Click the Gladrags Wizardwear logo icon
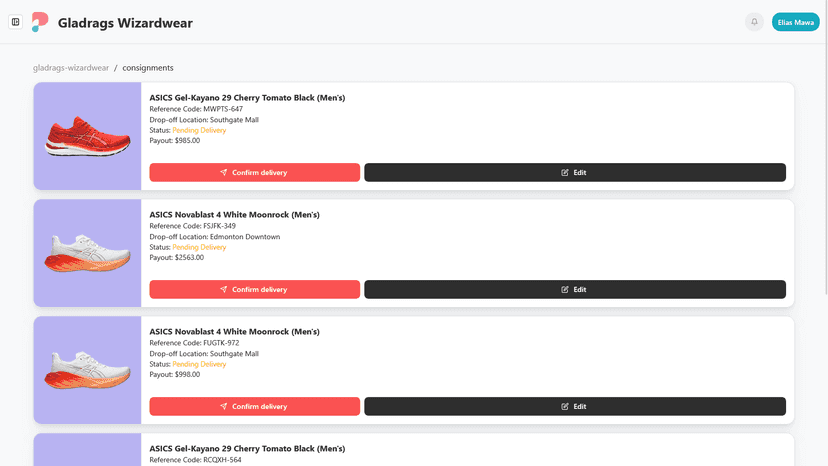The height and width of the screenshot is (466, 828). [x=40, y=22]
